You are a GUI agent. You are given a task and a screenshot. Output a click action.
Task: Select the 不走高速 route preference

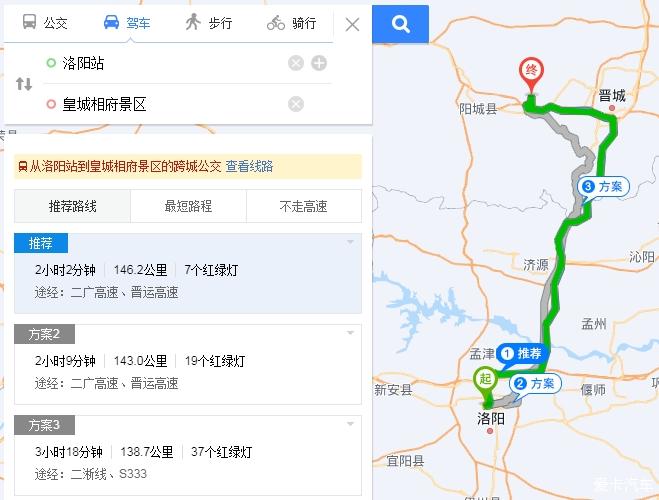[304, 206]
